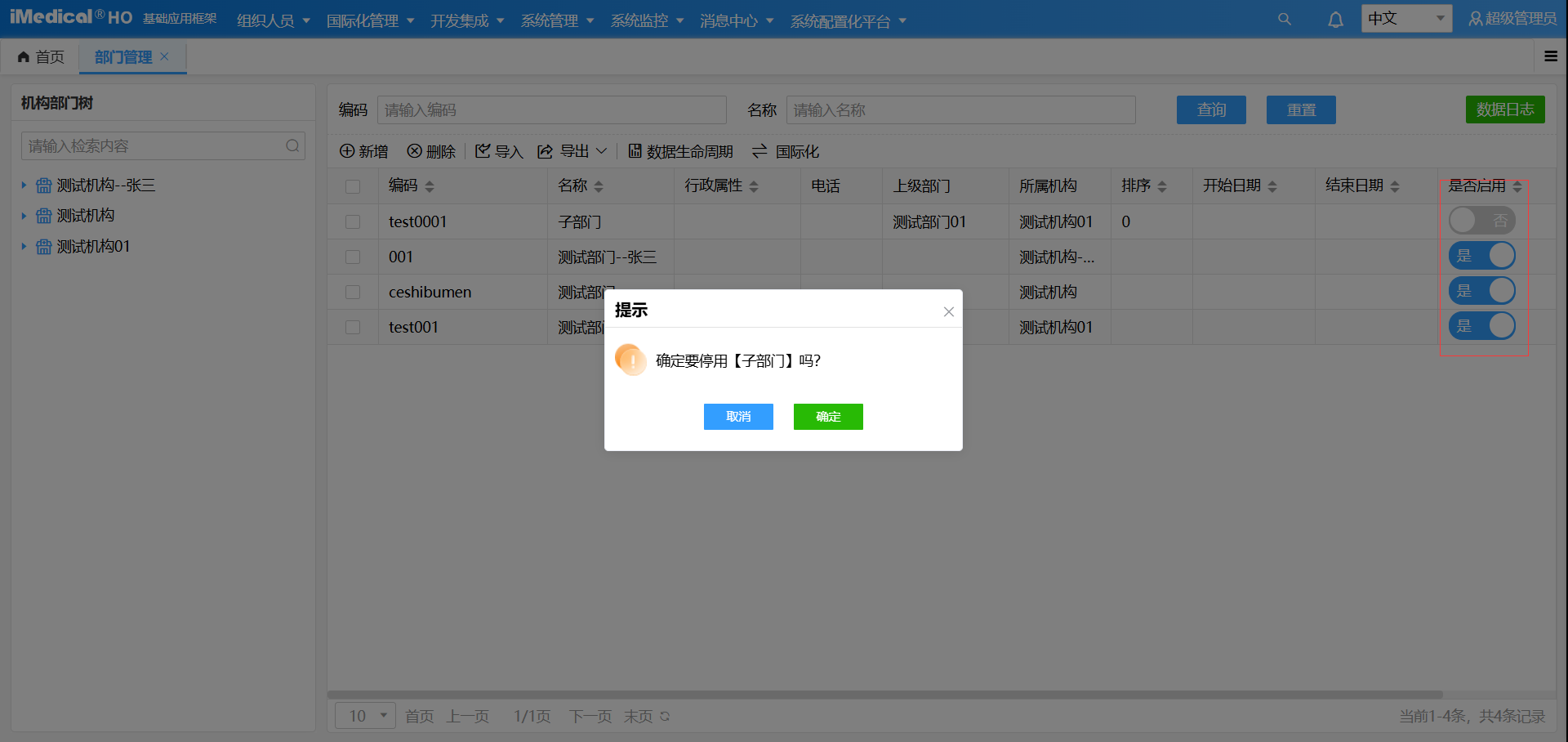Screen dimensions: 1568x742
Task: Open the notification bell icon
Action: click(1335, 20)
